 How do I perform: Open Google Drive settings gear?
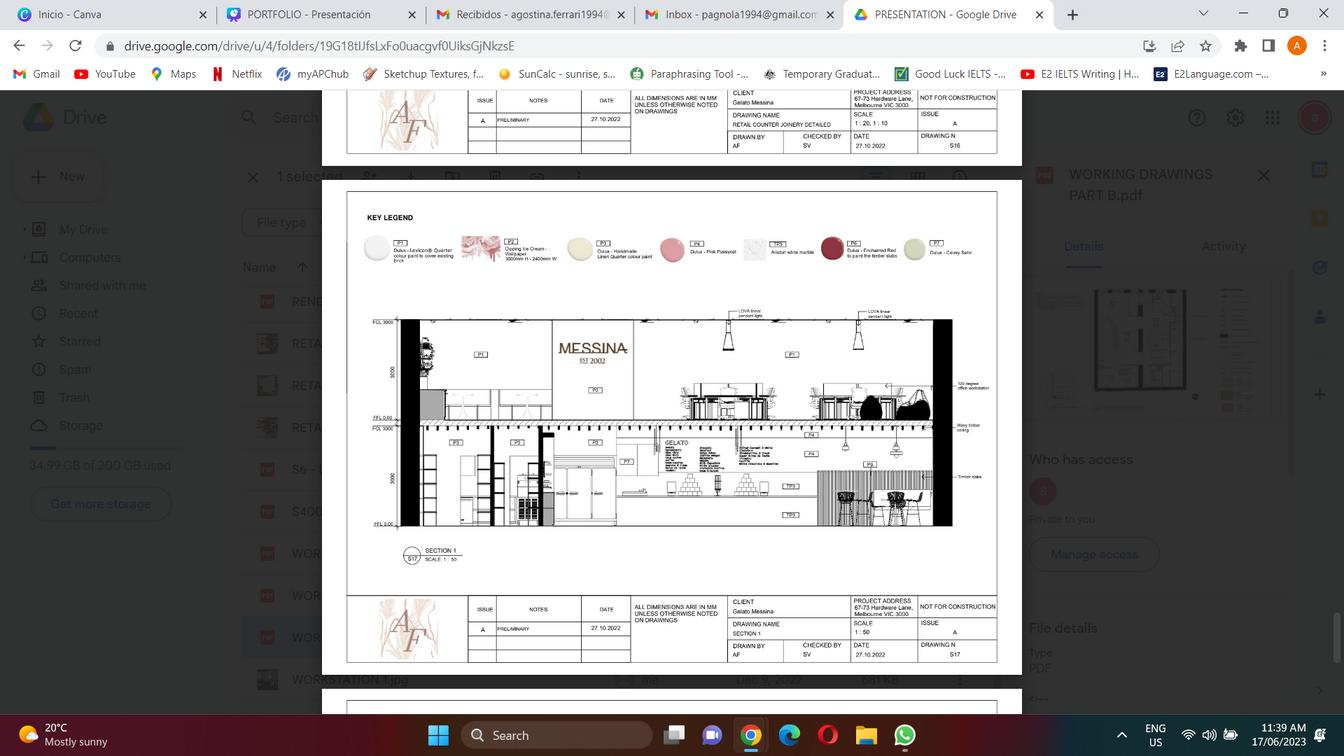[1236, 117]
